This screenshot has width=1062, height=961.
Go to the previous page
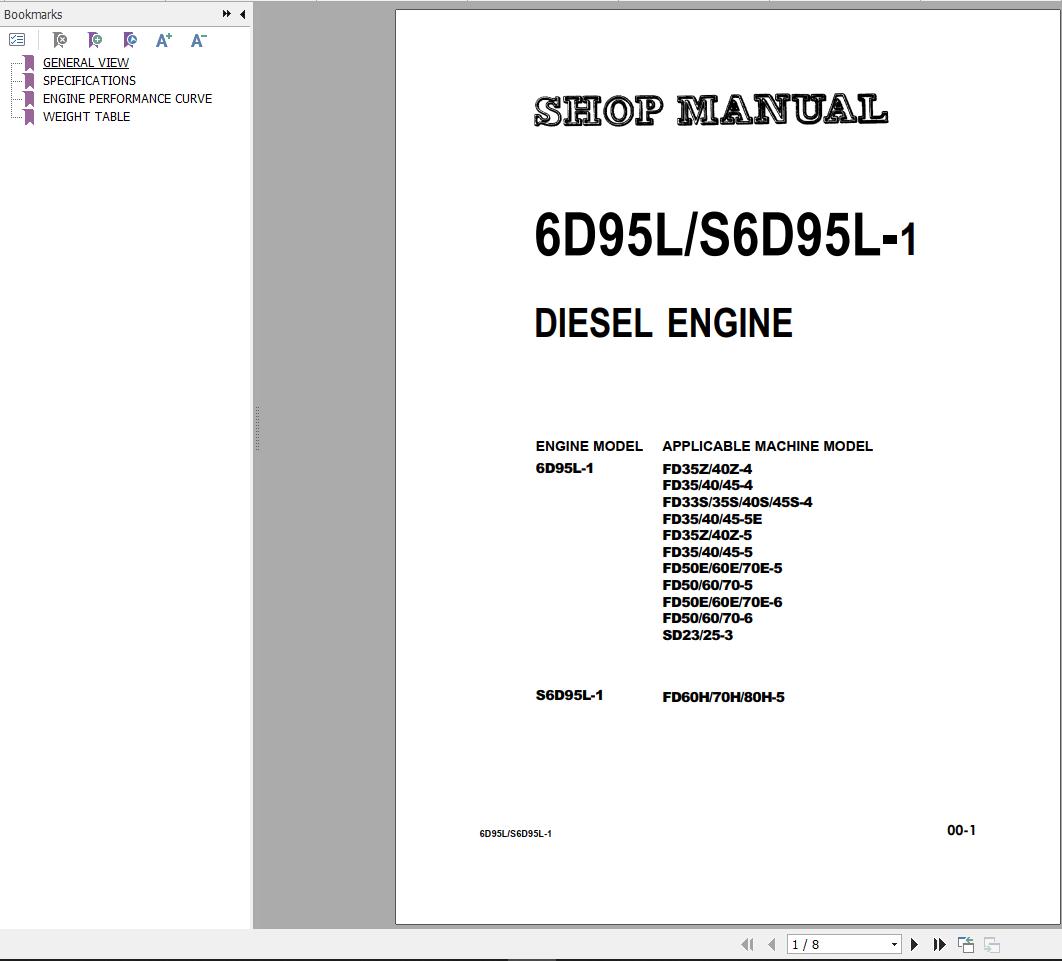(771, 944)
